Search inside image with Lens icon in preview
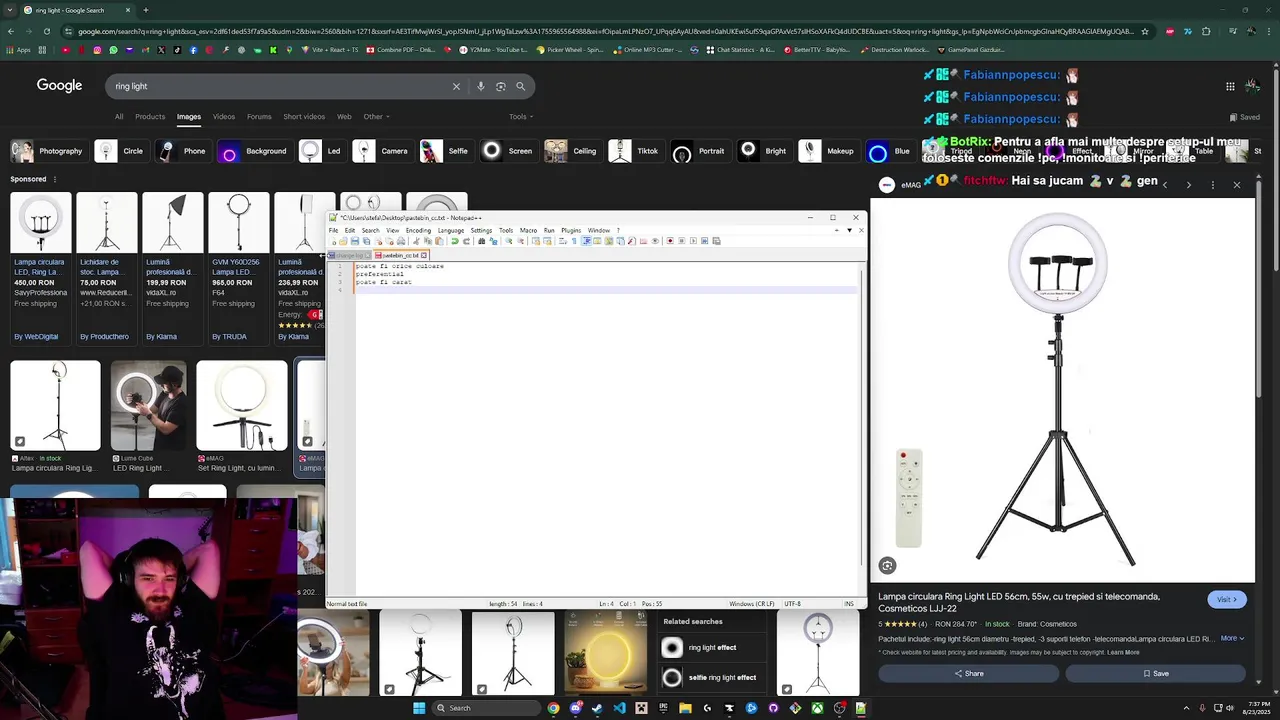 pos(887,566)
